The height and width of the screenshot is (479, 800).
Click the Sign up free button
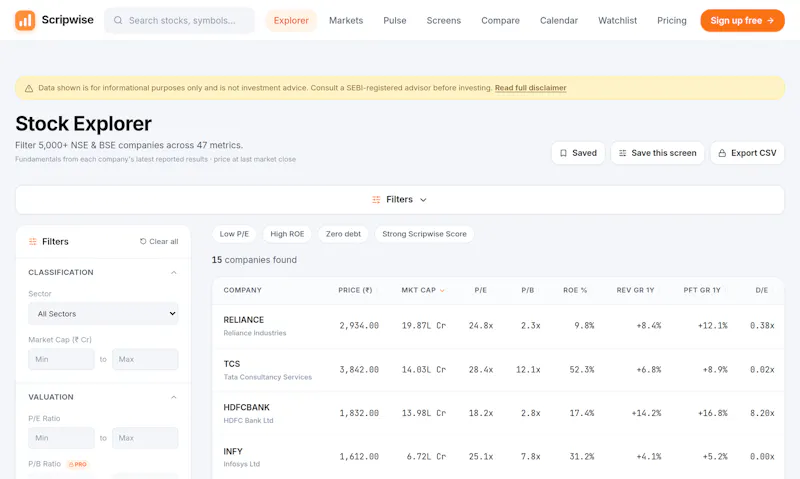pos(742,20)
